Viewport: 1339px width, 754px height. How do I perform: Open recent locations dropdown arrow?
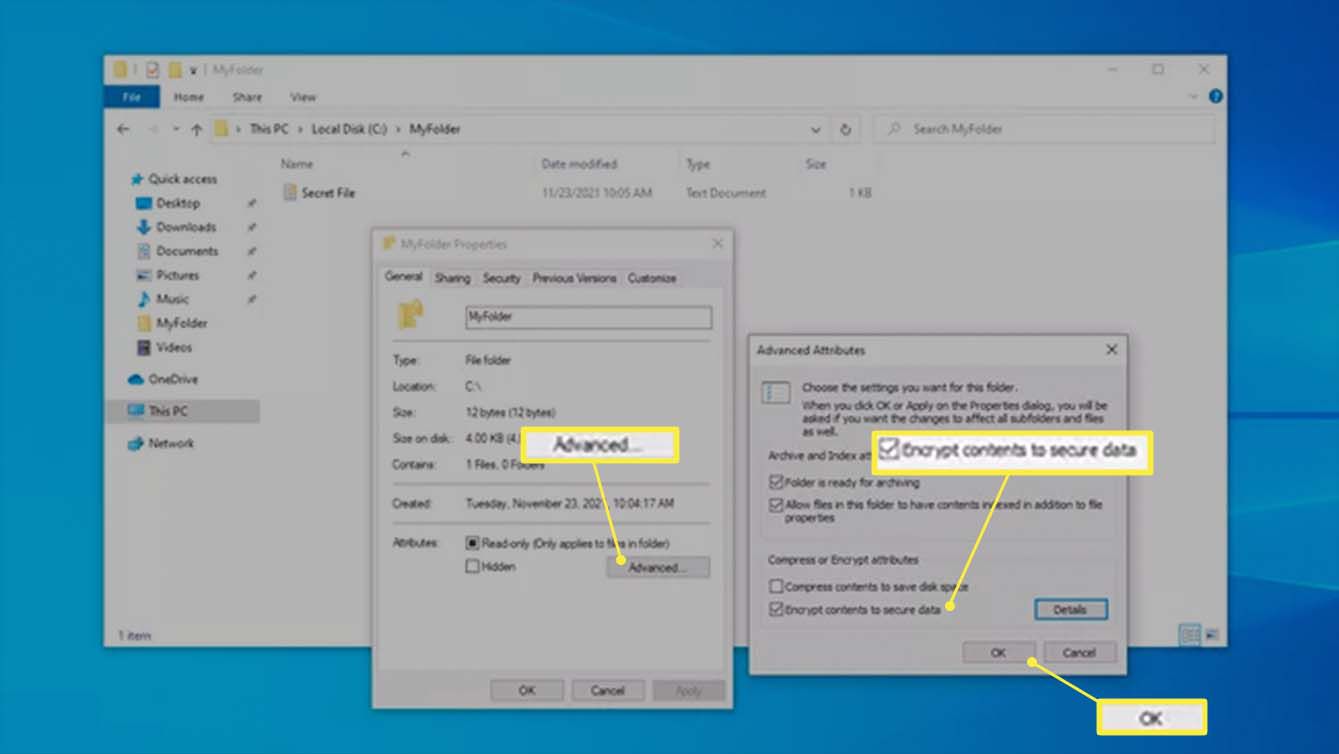click(x=176, y=129)
